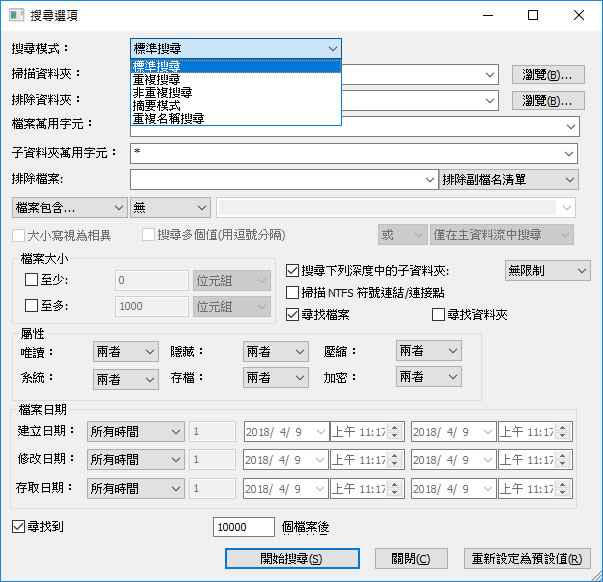Enable the 至少 file size checkbox

tap(31, 281)
